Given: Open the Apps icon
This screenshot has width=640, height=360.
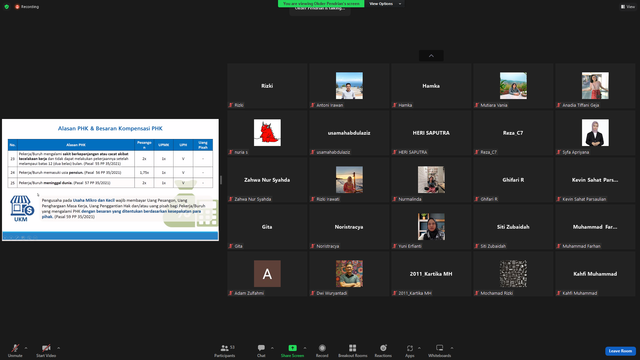Looking at the screenshot, I should pos(410,348).
